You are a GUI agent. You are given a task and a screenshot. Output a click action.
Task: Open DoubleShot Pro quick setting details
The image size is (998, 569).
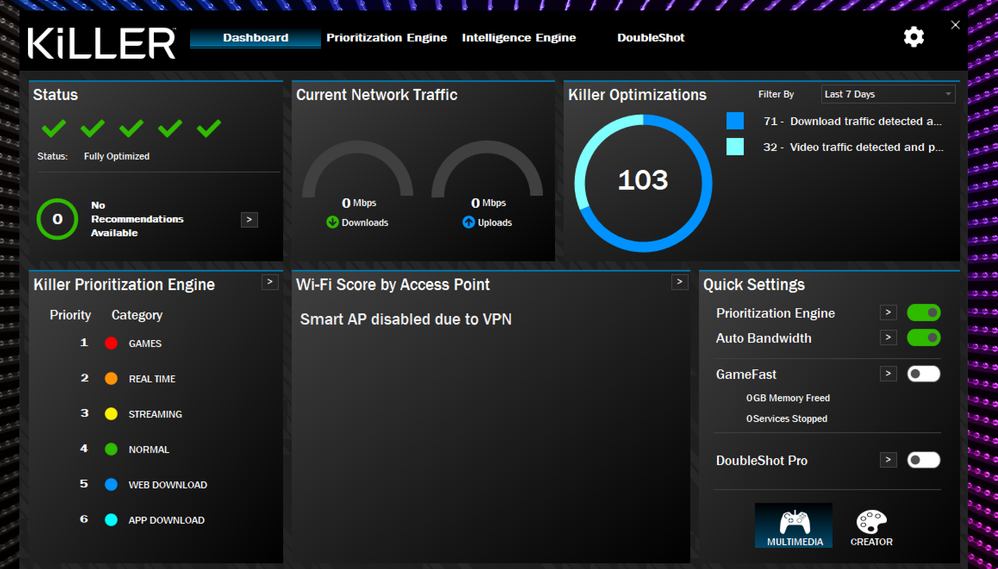[x=888, y=460]
